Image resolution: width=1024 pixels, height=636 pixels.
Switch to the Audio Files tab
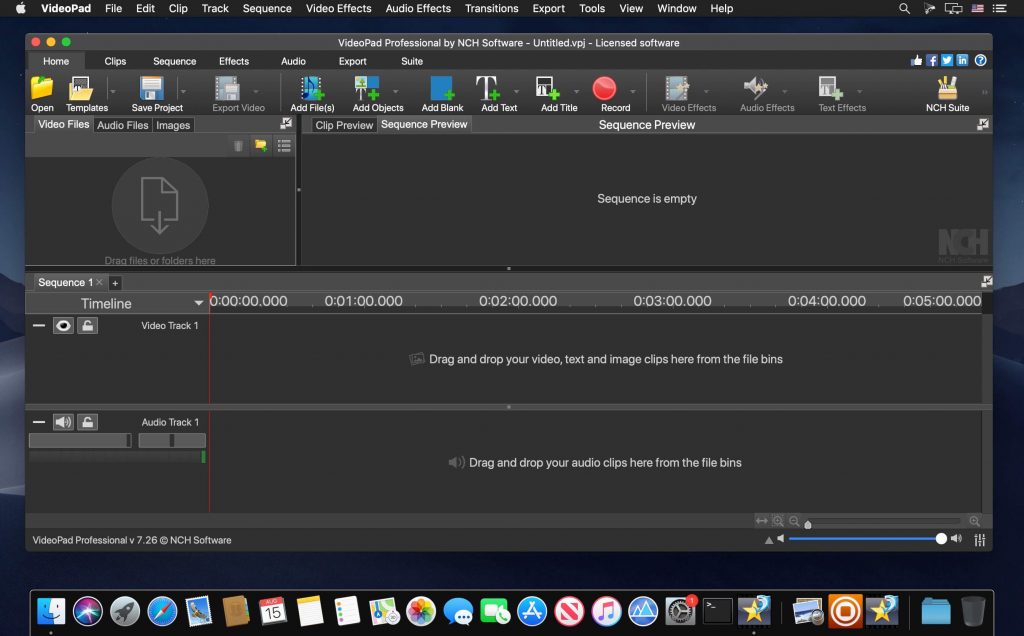pyautogui.click(x=120, y=125)
